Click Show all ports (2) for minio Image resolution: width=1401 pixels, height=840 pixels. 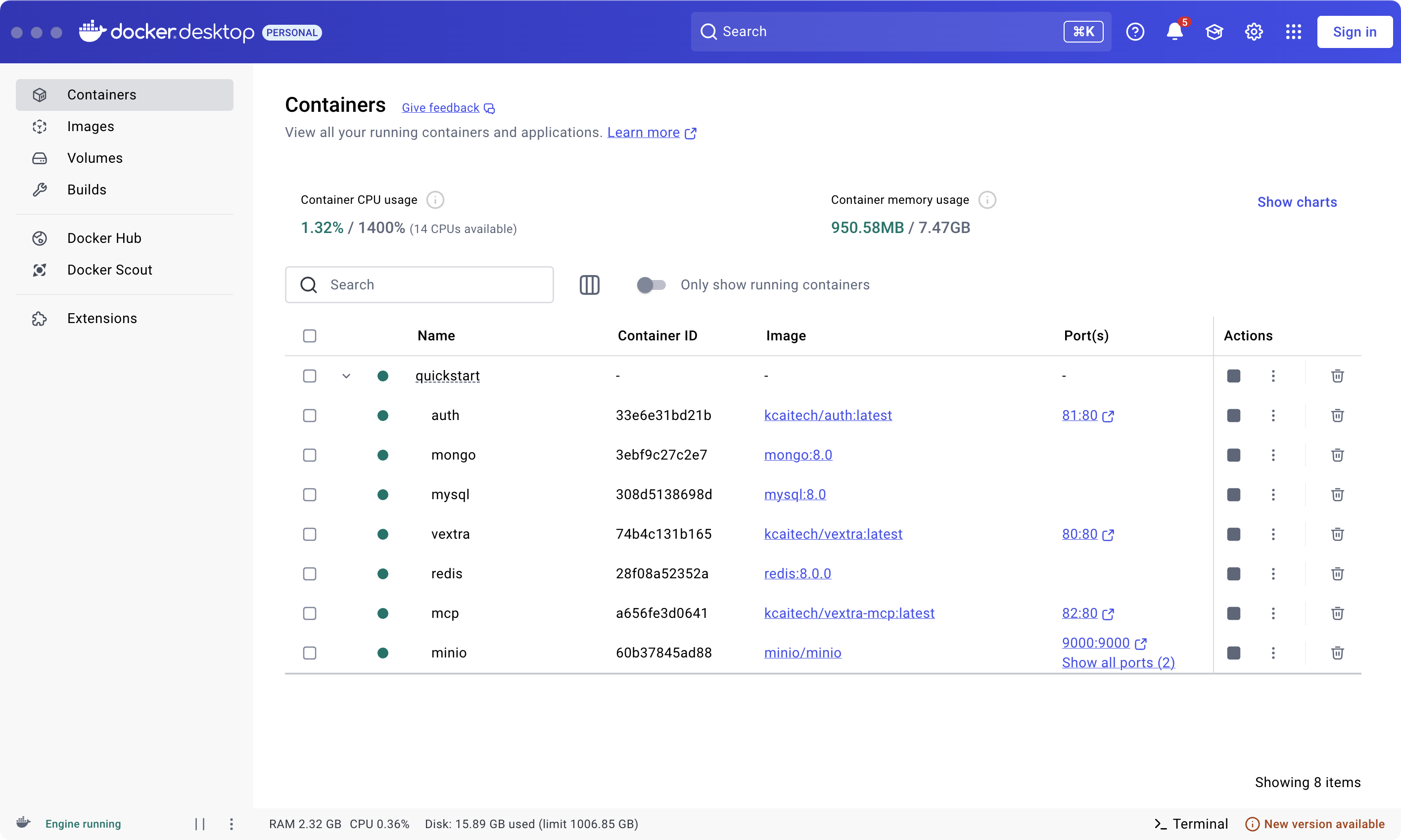tap(1118, 663)
